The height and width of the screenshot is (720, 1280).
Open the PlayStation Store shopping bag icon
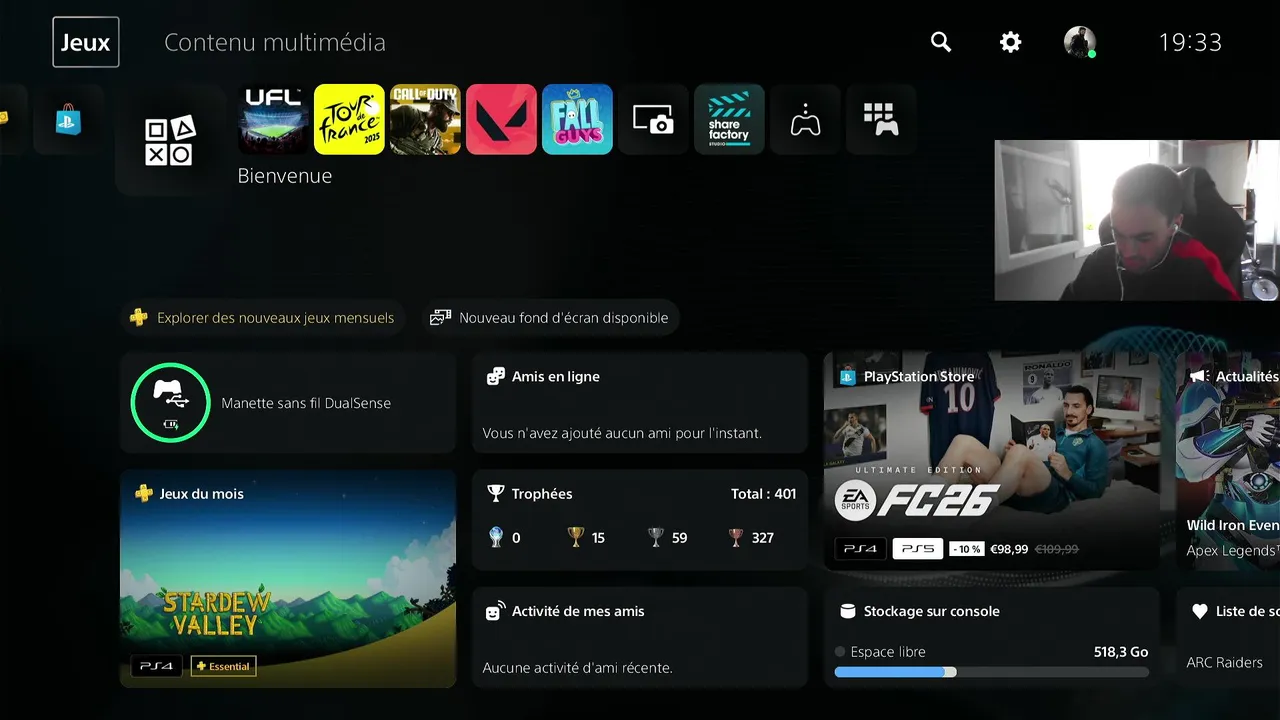click(x=68, y=119)
